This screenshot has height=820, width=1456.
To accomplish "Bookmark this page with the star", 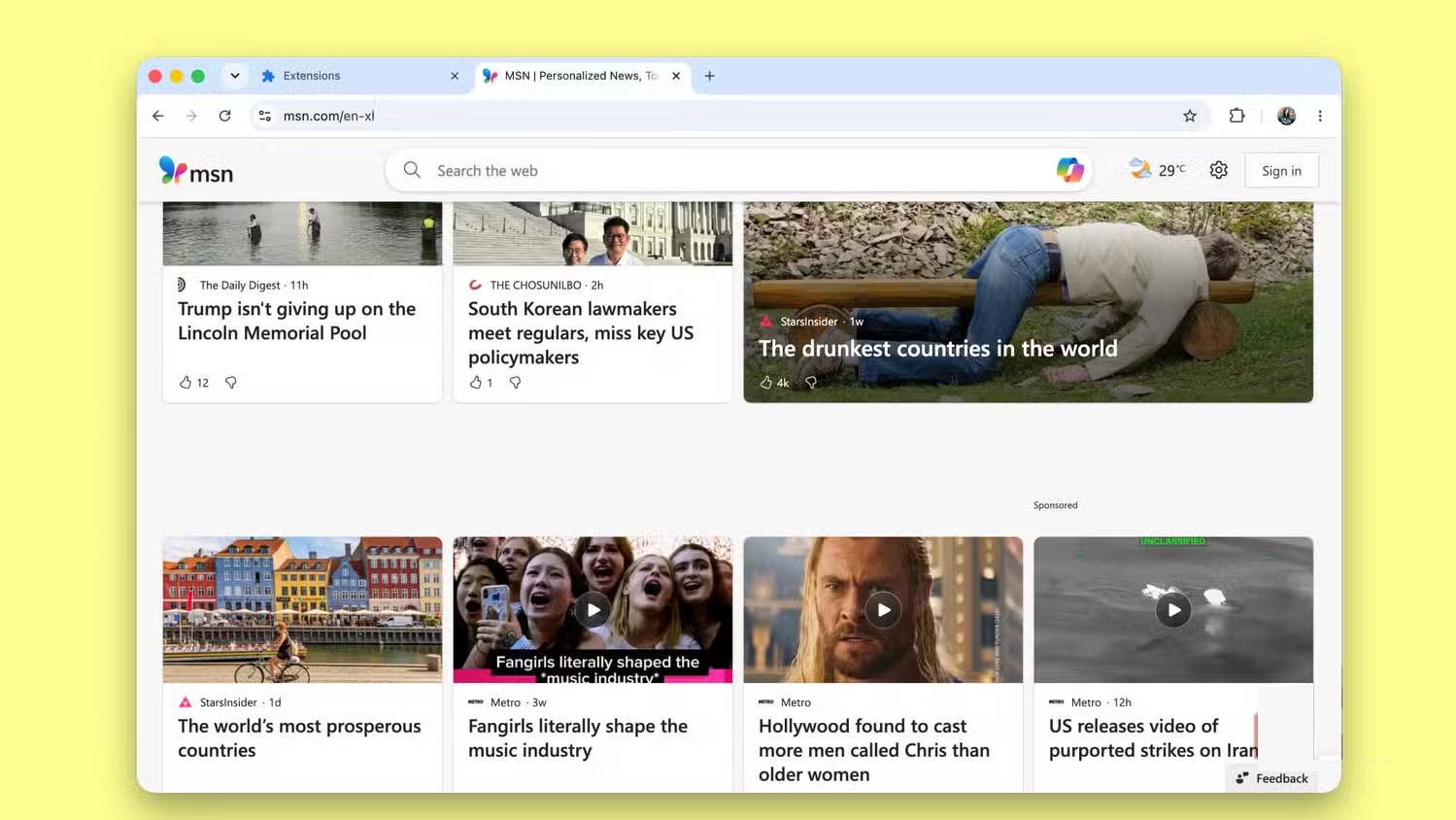I will [x=1190, y=116].
